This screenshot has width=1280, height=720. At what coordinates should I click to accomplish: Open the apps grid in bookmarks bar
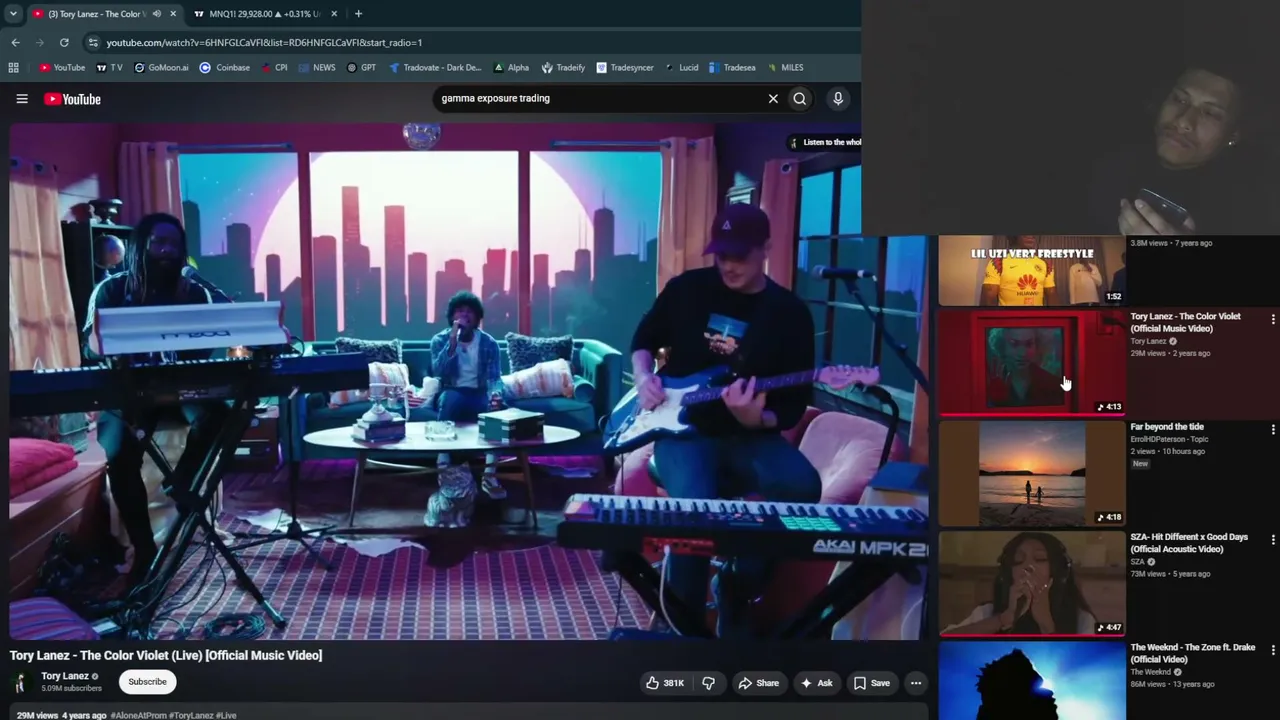coord(13,68)
